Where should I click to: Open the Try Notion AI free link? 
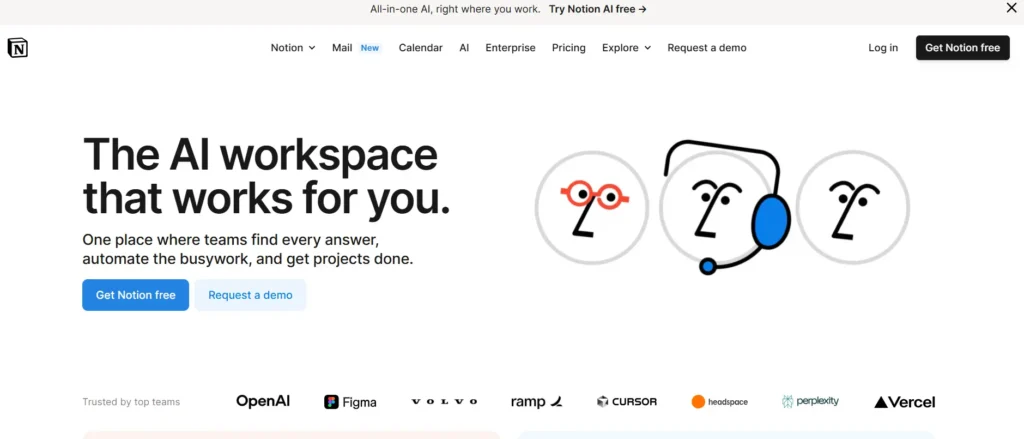[x=598, y=9]
